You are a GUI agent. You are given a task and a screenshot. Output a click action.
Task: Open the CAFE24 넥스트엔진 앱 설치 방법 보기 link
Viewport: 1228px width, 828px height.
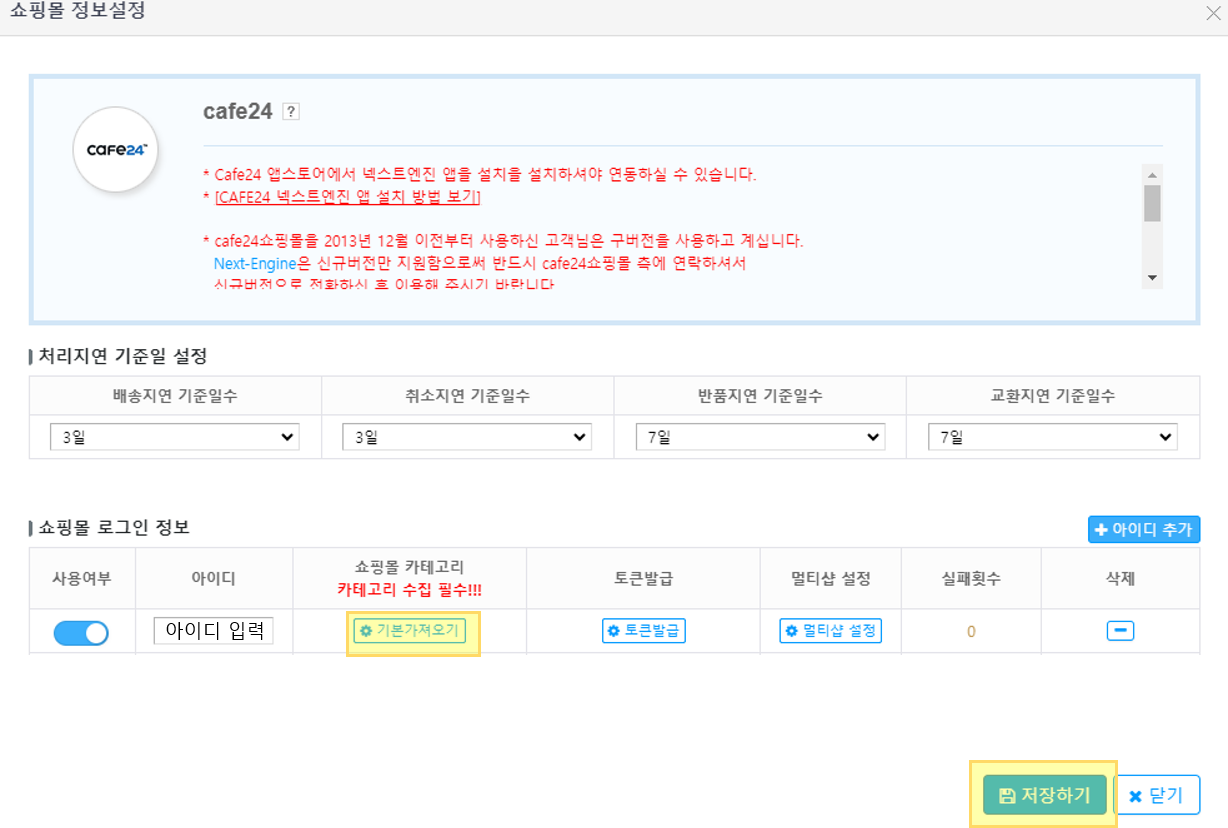(348, 198)
